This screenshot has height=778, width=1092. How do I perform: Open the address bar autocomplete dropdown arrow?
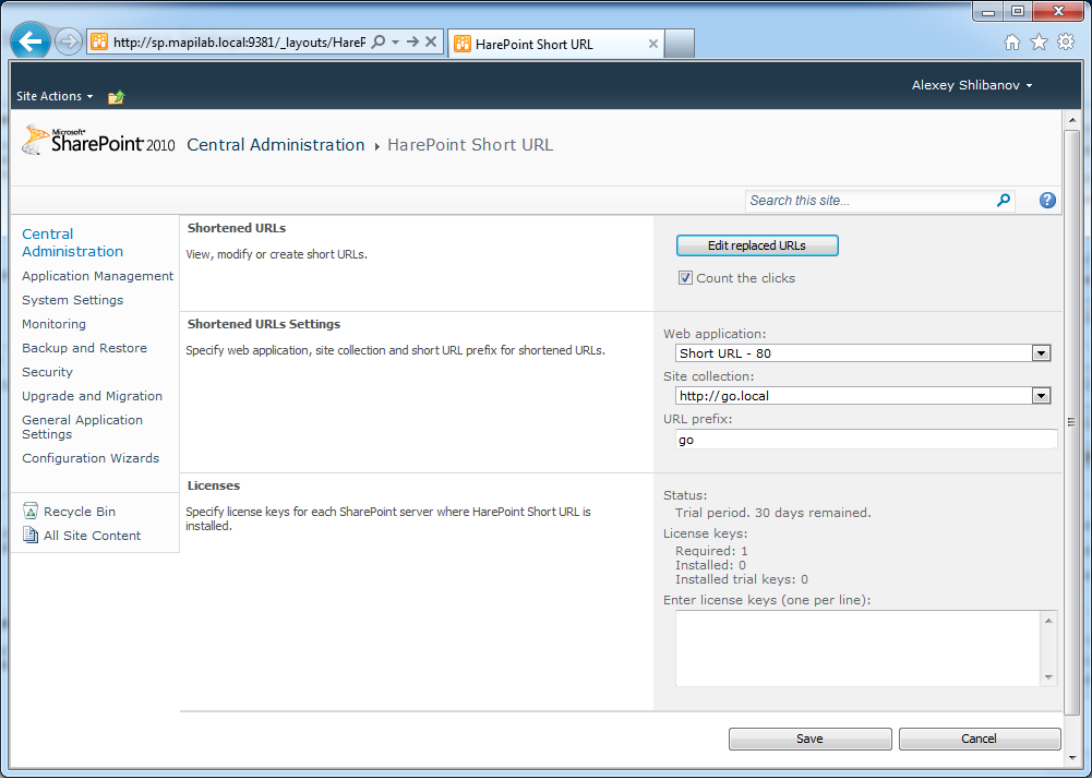[x=396, y=42]
